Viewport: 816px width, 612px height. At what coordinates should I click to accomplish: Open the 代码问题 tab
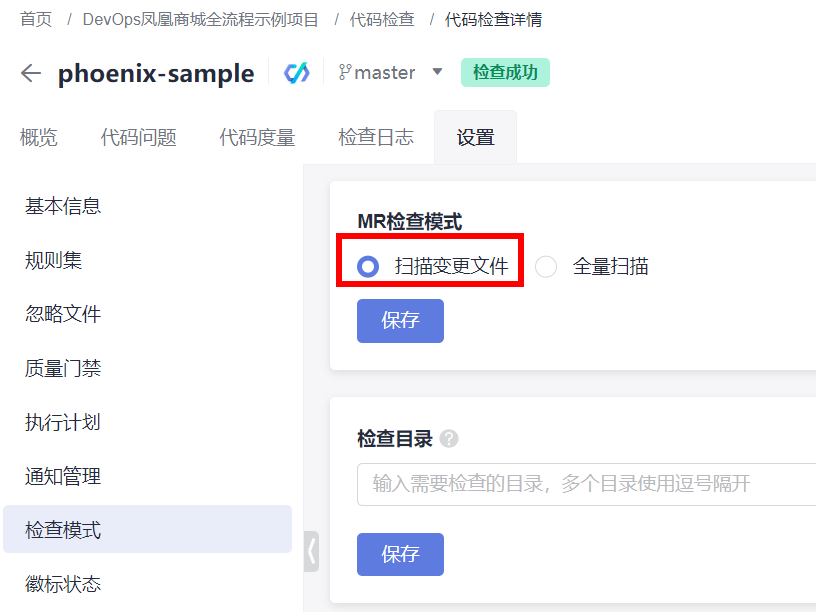coord(139,138)
